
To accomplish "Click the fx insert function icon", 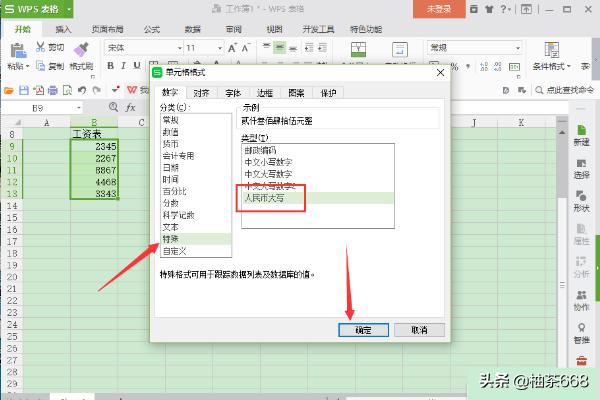I will [x=130, y=106].
